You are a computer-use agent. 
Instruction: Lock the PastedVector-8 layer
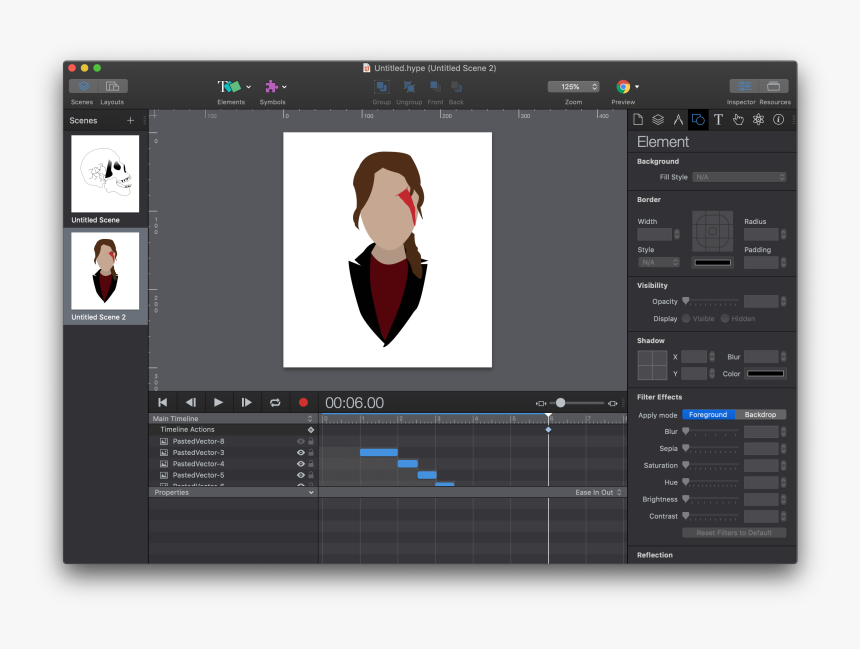[310, 441]
